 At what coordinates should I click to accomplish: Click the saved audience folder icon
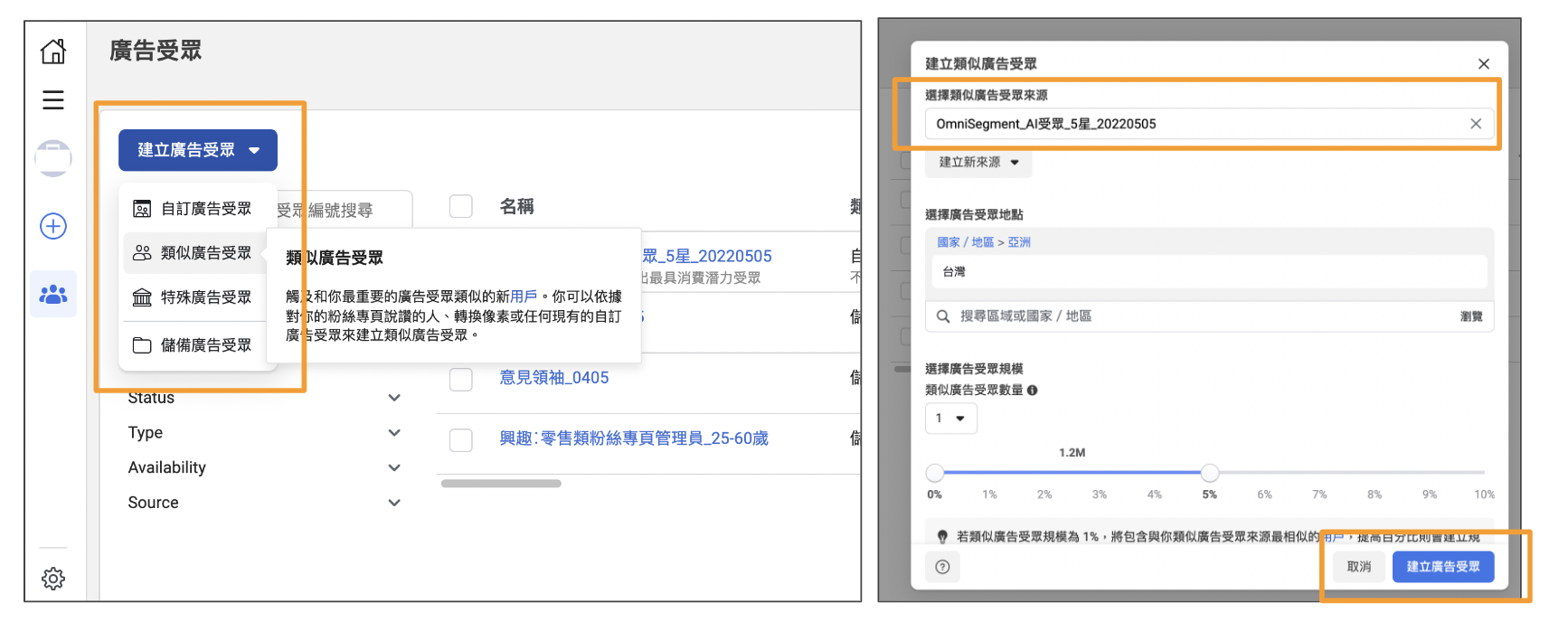click(142, 345)
